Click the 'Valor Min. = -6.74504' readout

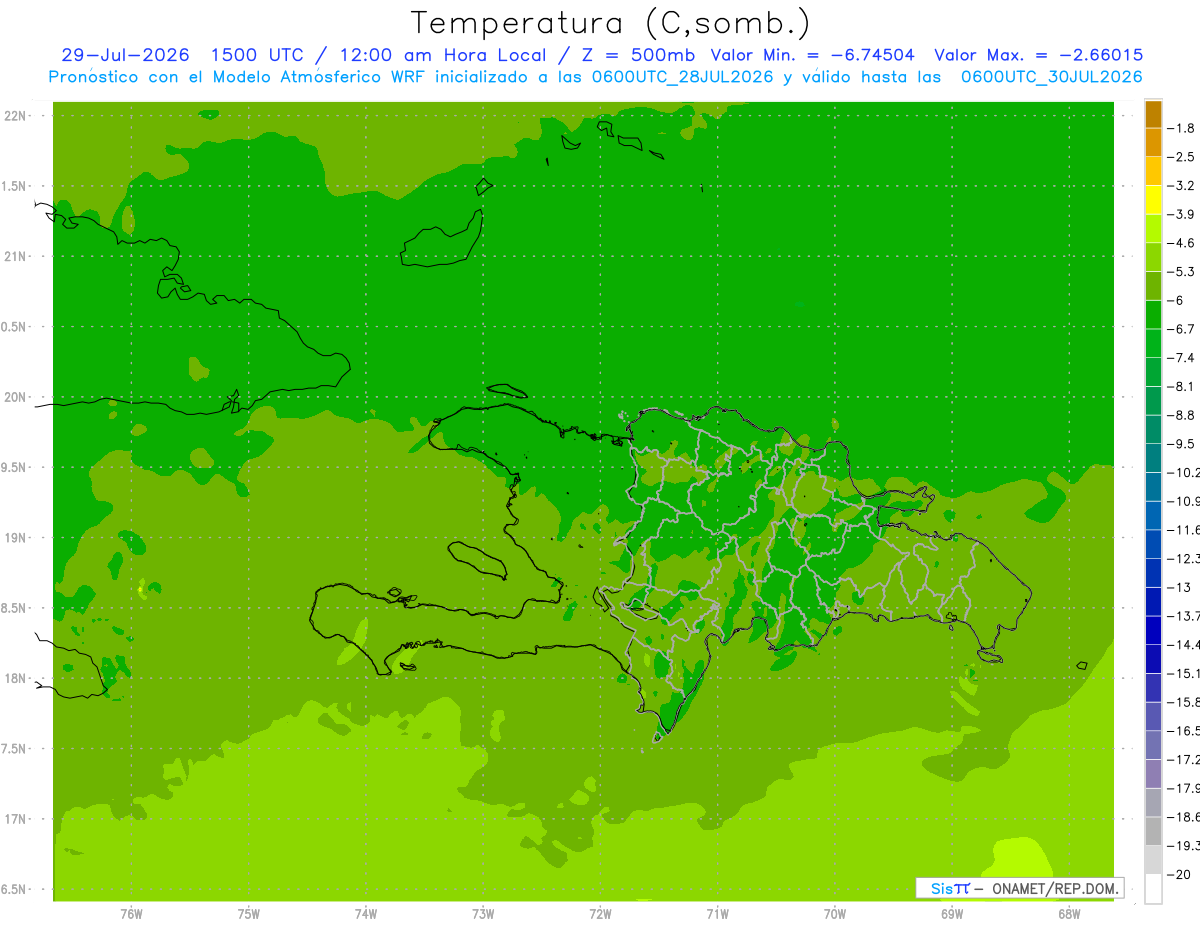click(813, 55)
